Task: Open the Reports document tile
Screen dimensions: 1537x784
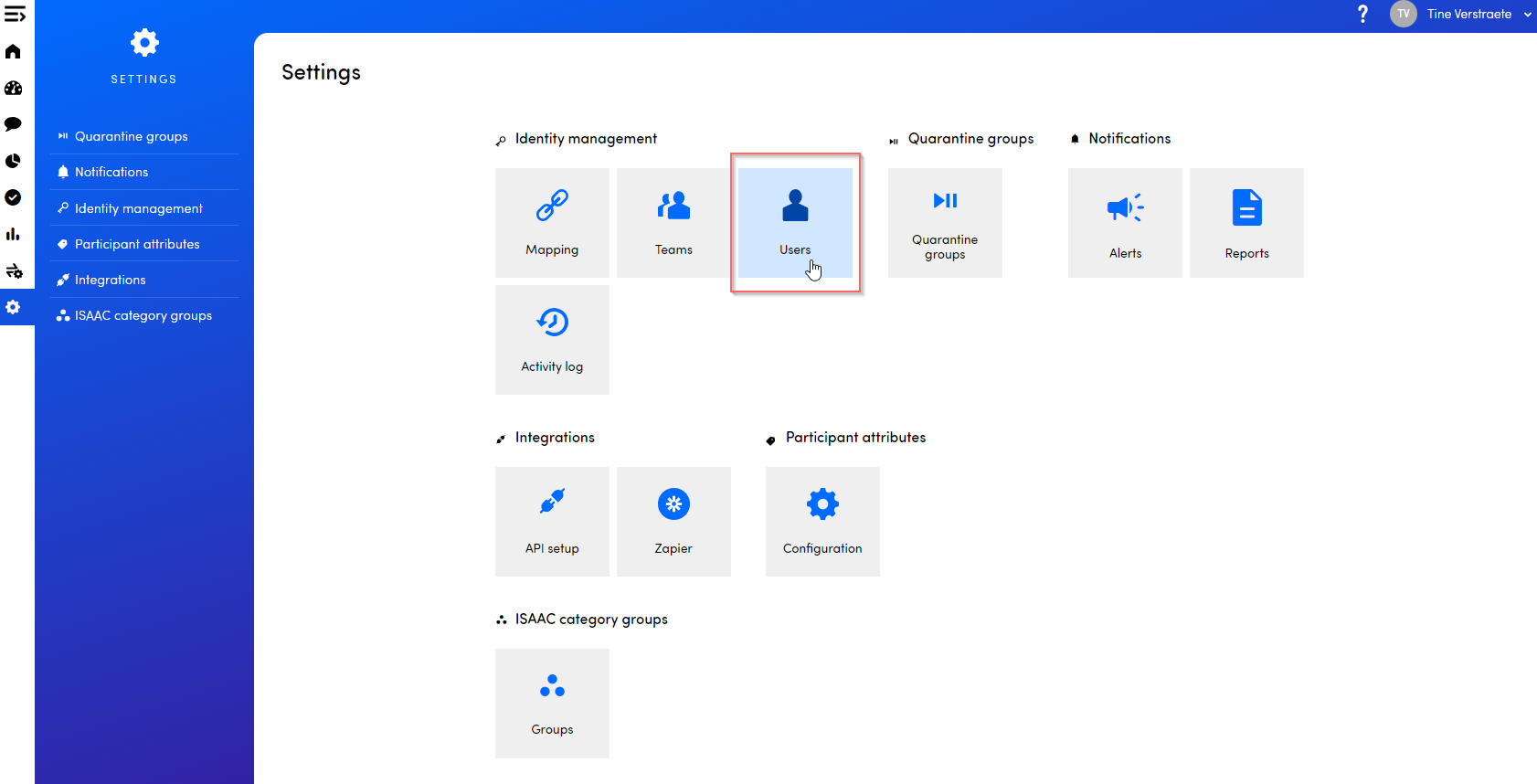Action: point(1246,222)
